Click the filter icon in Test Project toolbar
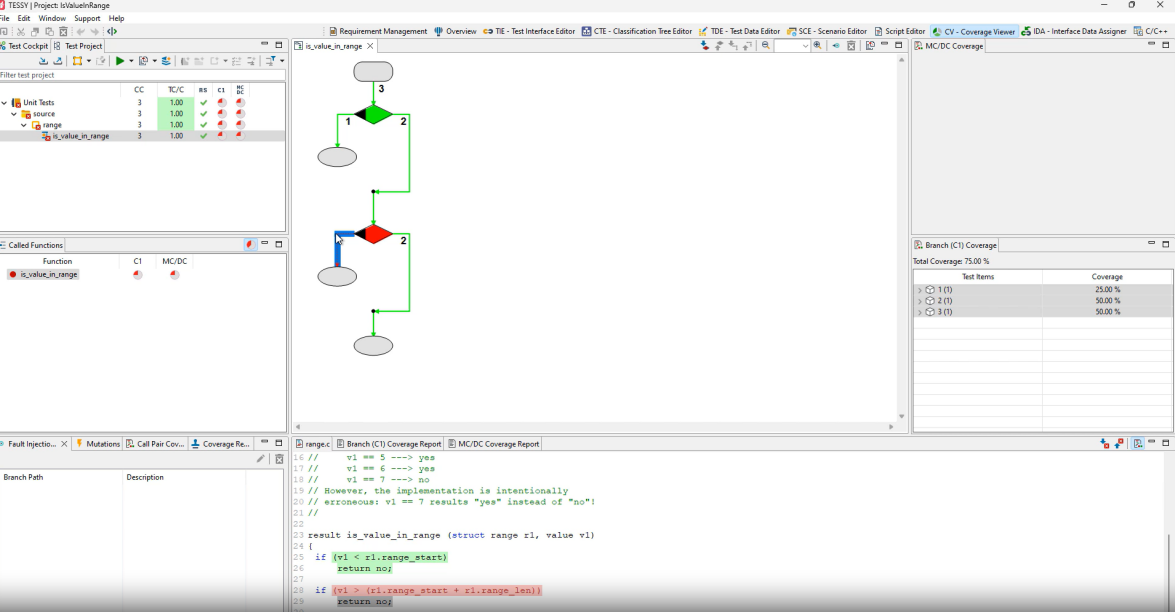This screenshot has width=1175, height=612. 270,61
